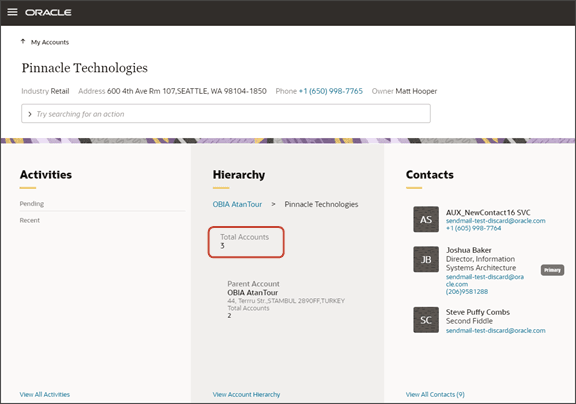Click the Pinnacle Technologies page title
This screenshot has width=576, height=404.
(x=84, y=68)
